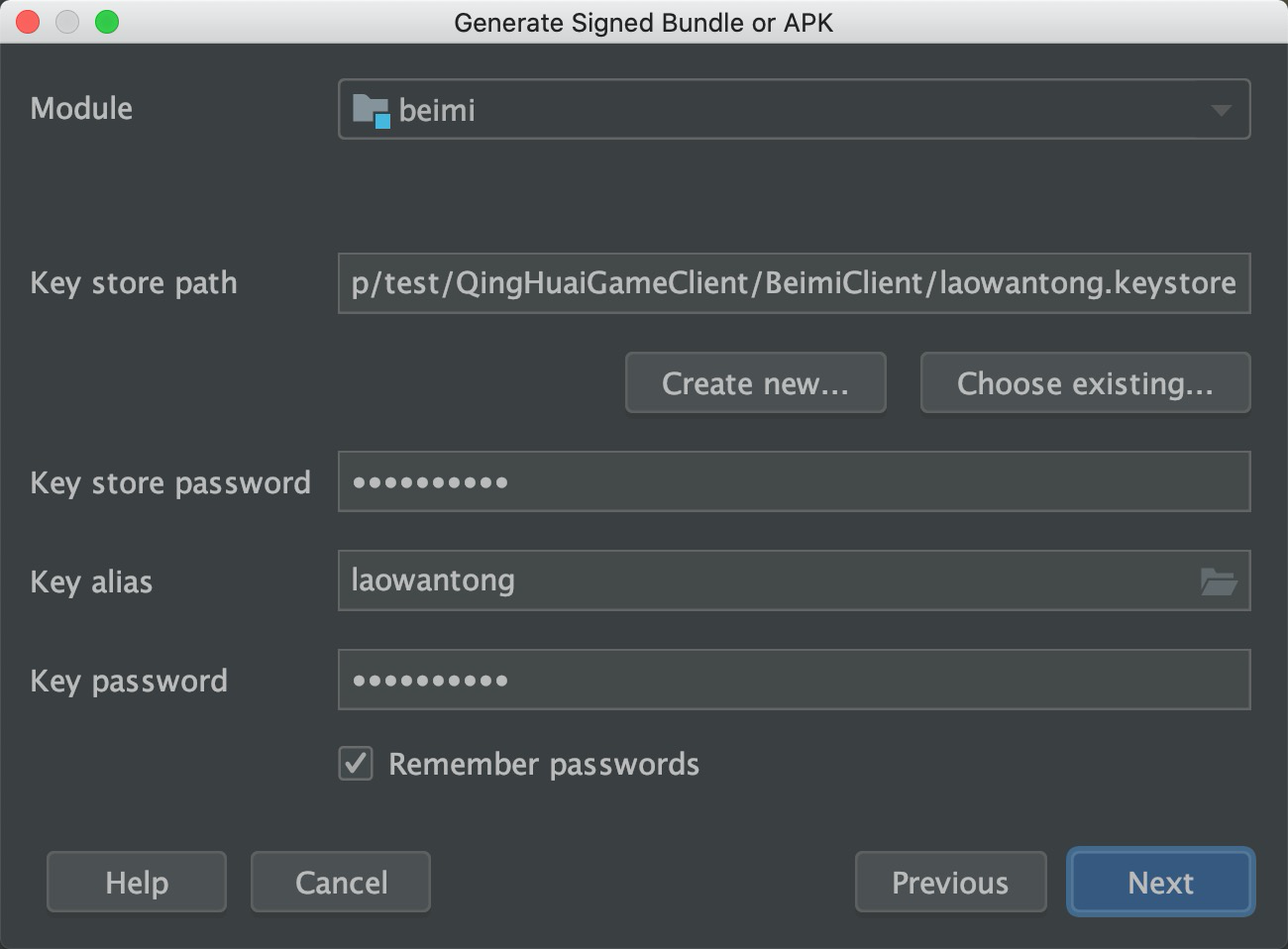Image resolution: width=1288 pixels, height=949 pixels.
Task: Click the Key password label
Action: (x=129, y=681)
